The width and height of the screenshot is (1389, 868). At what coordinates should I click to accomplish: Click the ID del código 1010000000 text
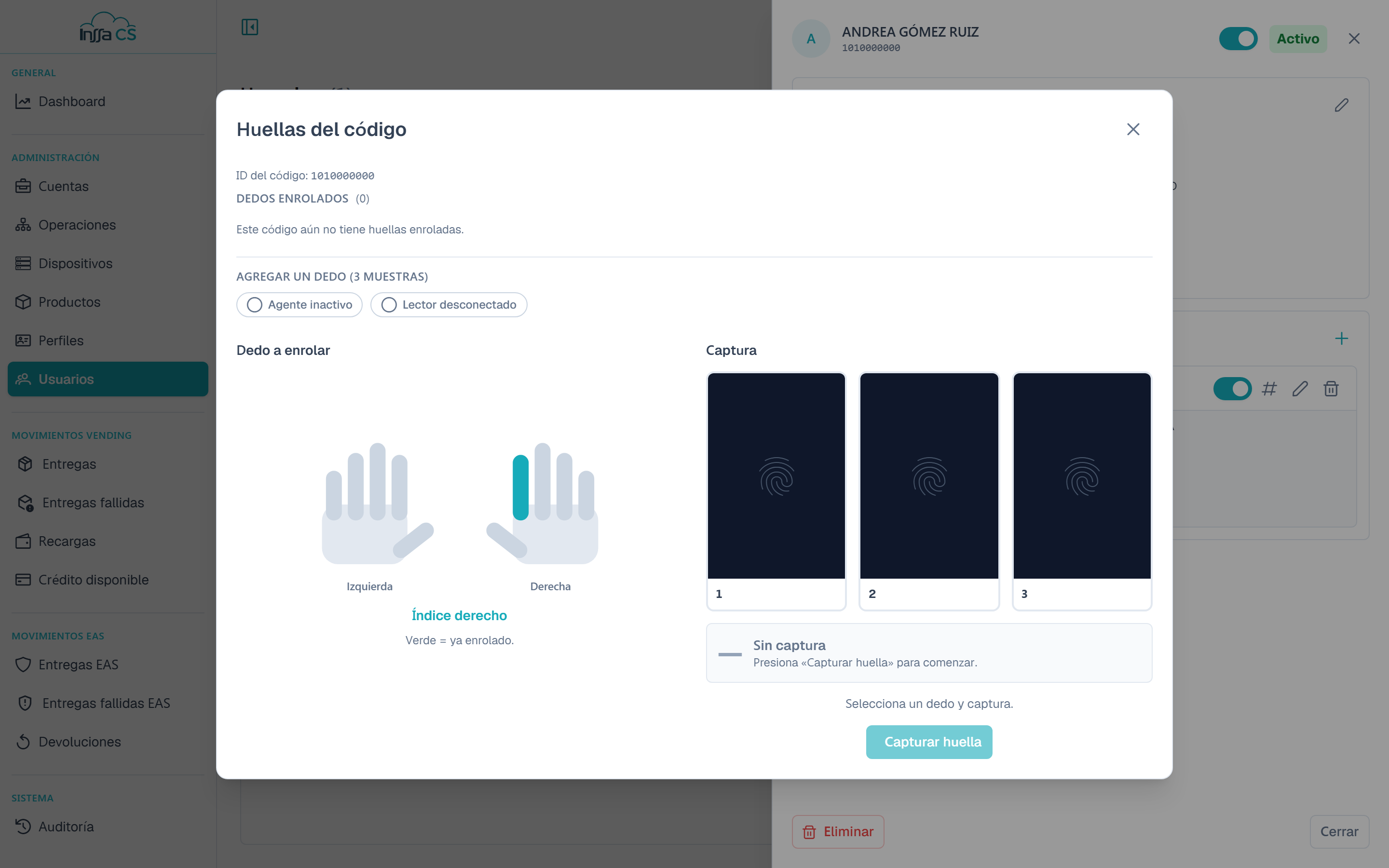(305, 176)
